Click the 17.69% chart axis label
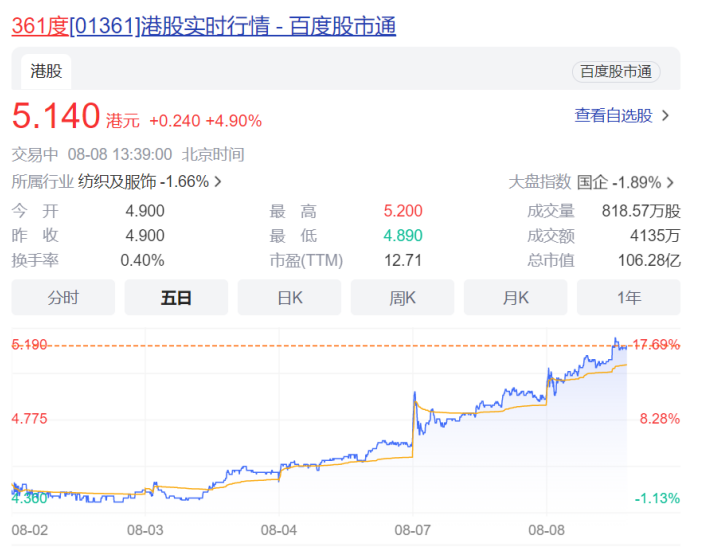 click(656, 345)
